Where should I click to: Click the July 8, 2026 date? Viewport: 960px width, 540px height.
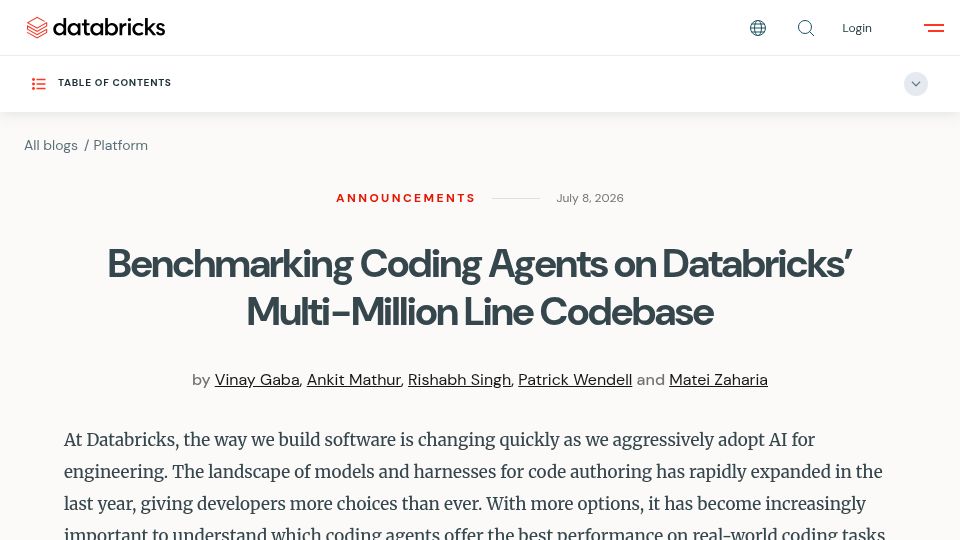tap(590, 198)
